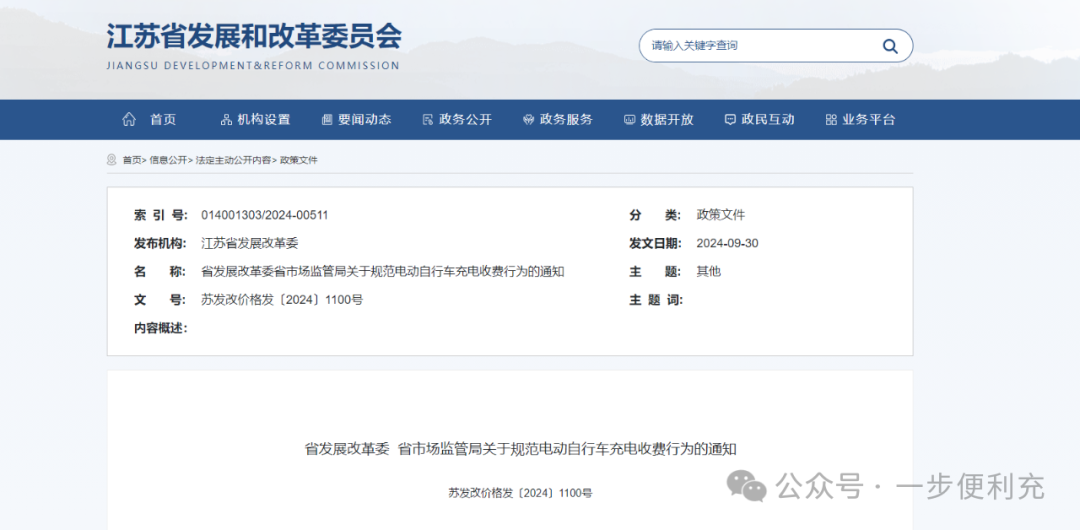Select issuing agency 江苏省发展改革委
1080x530 pixels.
coord(249,243)
